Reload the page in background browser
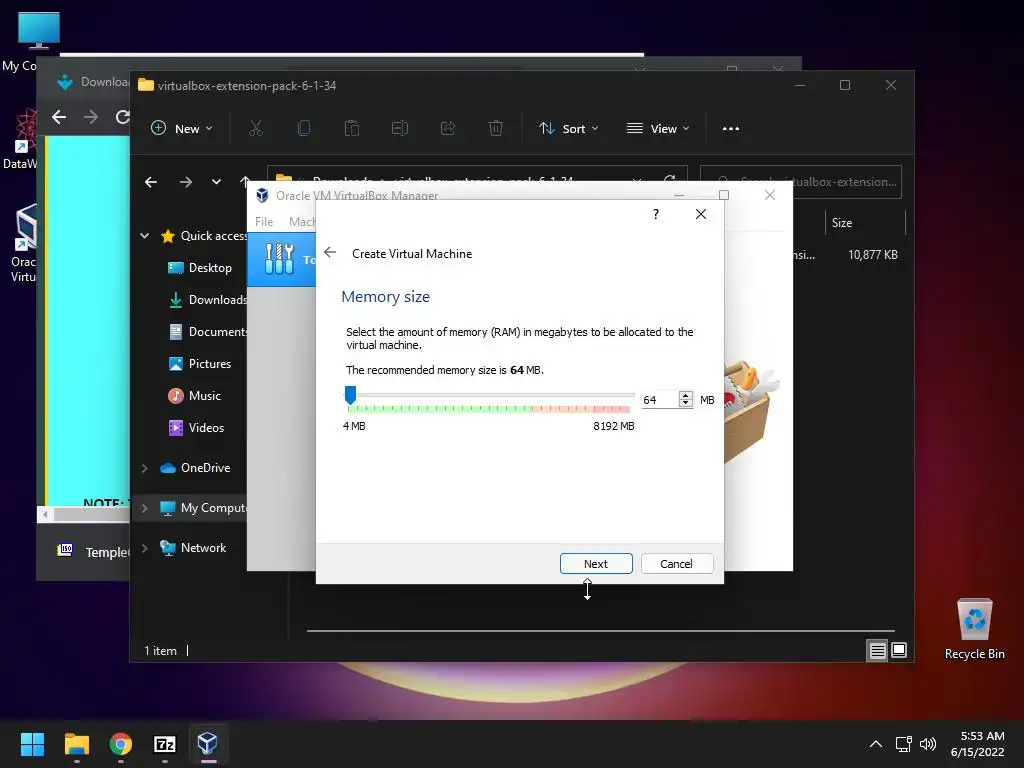1024x768 pixels. (x=121, y=117)
